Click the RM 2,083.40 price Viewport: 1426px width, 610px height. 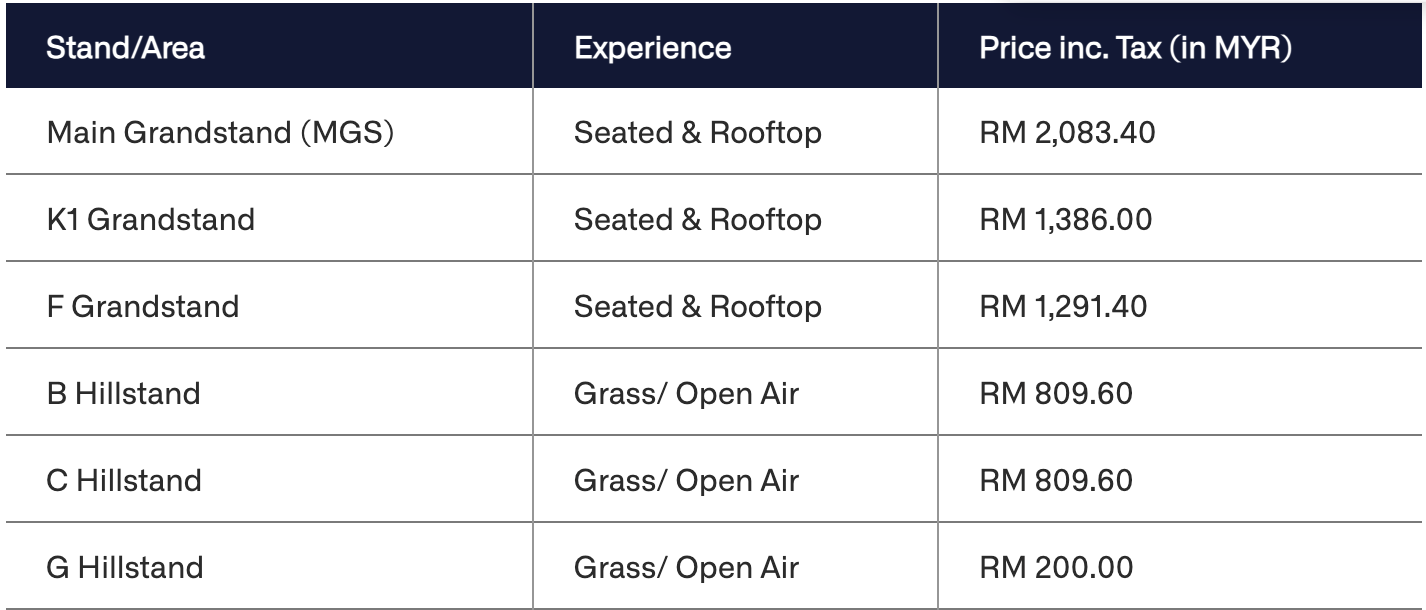coord(1067,132)
